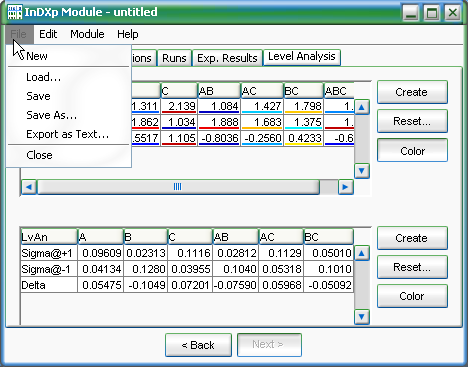Select cell with value 1.034
Image resolution: width=468 pixels, height=367 pixels.
point(179,122)
